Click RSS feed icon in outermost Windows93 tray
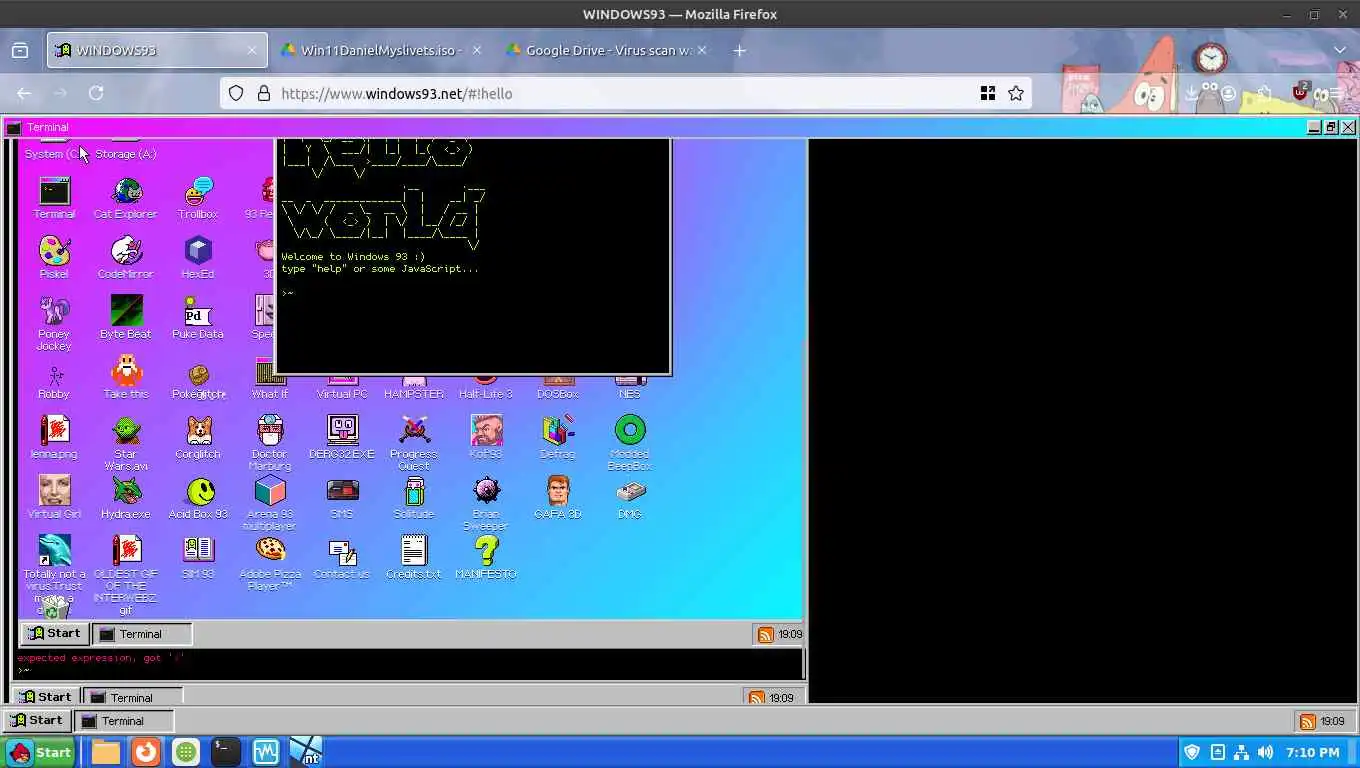Image resolution: width=1360 pixels, height=768 pixels. coord(1307,721)
